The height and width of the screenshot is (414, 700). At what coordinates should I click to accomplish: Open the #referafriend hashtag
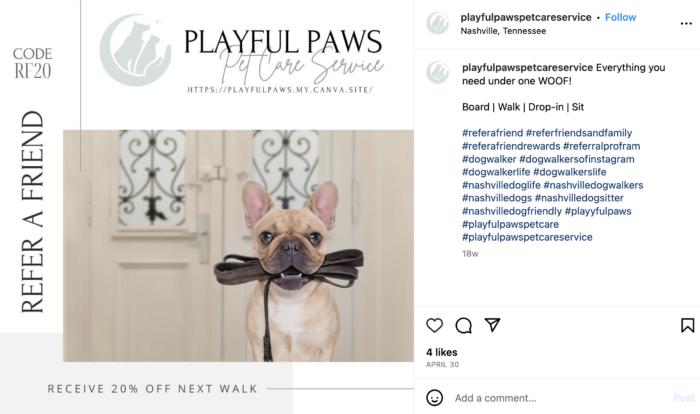pyautogui.click(x=492, y=133)
